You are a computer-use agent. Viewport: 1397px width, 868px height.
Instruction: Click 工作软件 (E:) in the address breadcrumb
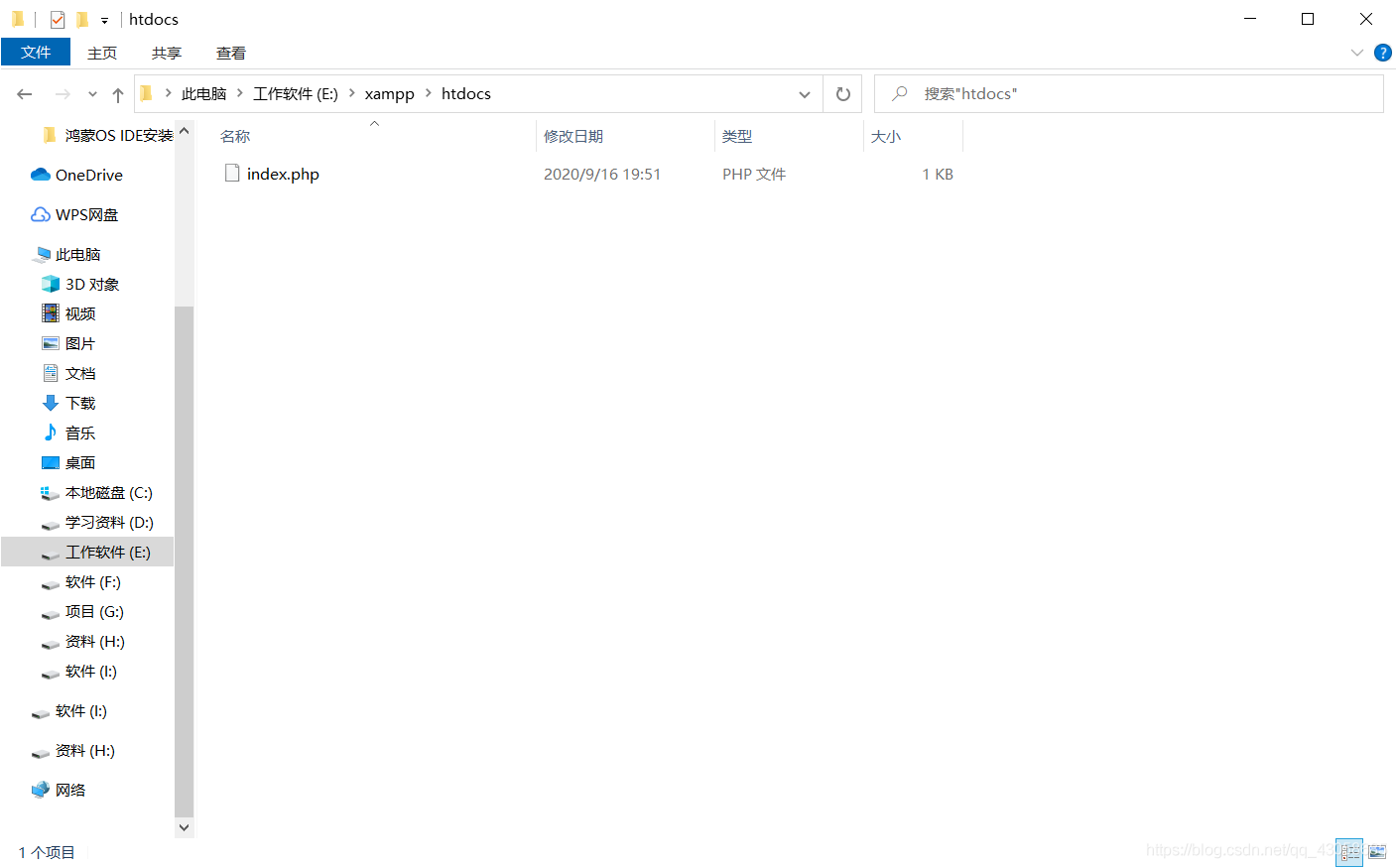click(296, 93)
